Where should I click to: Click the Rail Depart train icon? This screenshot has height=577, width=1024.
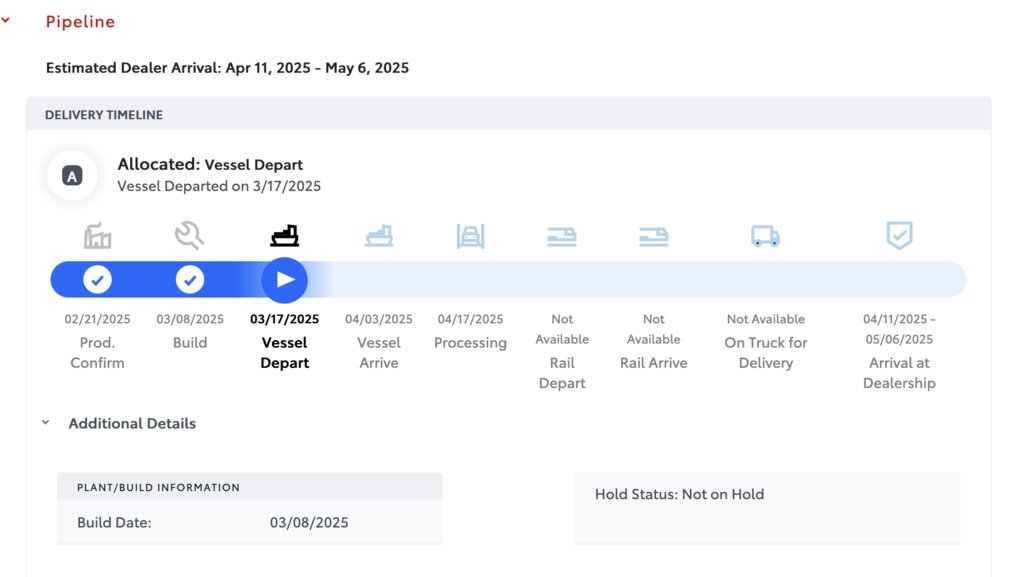pyautogui.click(x=562, y=236)
